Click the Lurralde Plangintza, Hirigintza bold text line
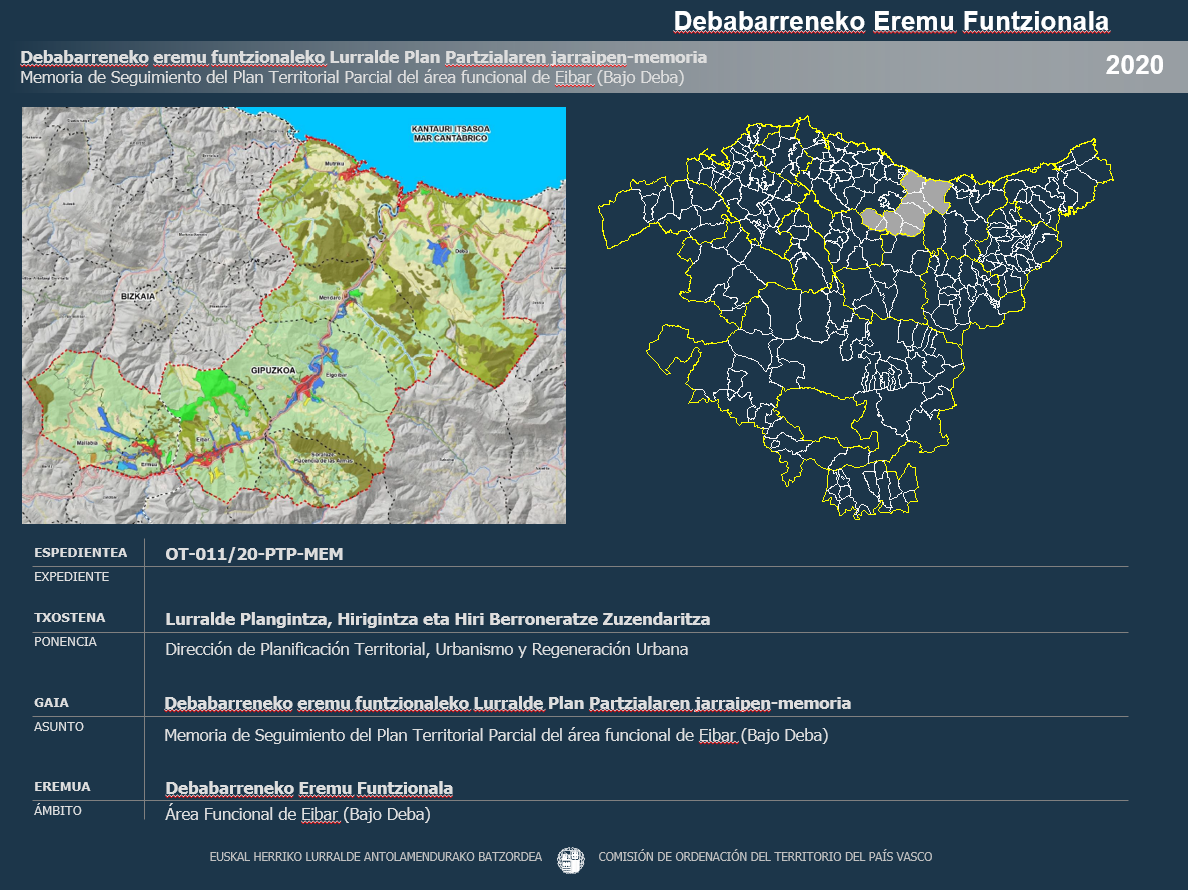Screen dimensions: 1188x890 pos(437,619)
